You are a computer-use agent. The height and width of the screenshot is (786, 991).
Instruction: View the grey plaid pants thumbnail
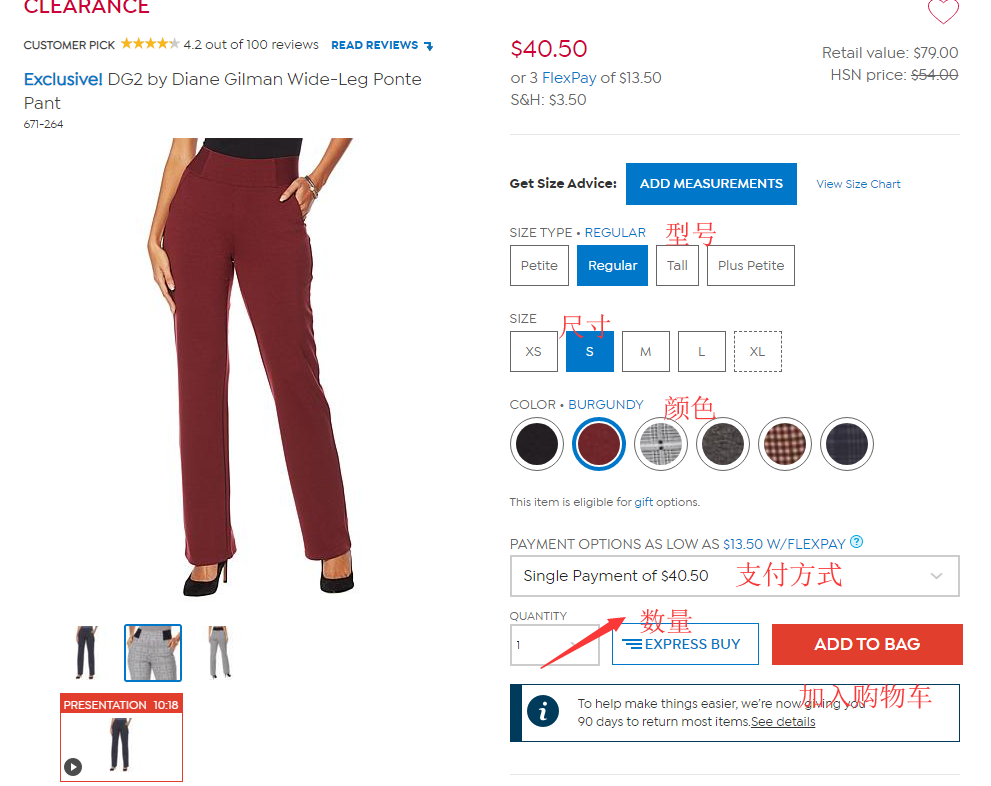tap(153, 653)
